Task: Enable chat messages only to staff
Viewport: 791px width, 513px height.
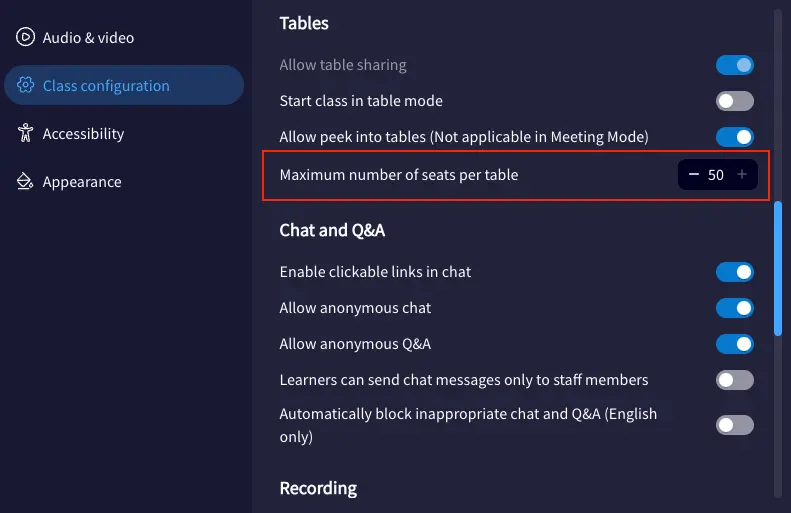Action: coord(734,380)
